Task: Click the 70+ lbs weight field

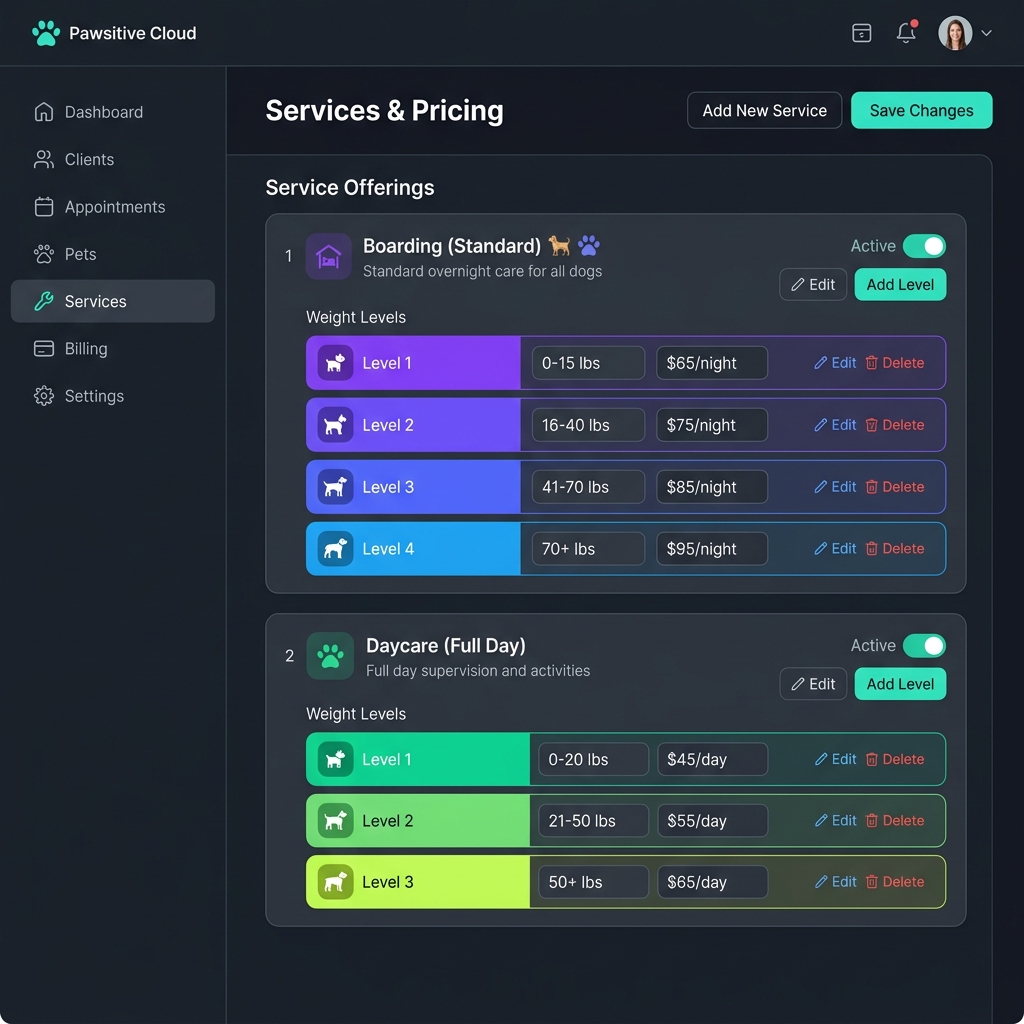Action: pyautogui.click(x=588, y=549)
